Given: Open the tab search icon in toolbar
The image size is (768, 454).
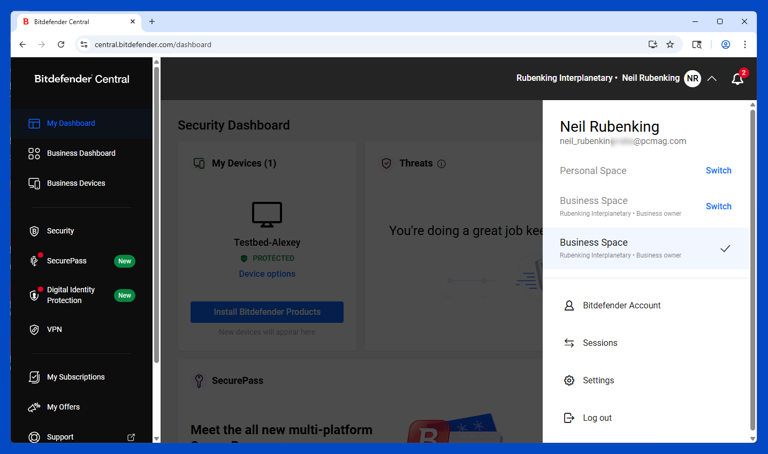Looking at the screenshot, I should coord(696,45).
